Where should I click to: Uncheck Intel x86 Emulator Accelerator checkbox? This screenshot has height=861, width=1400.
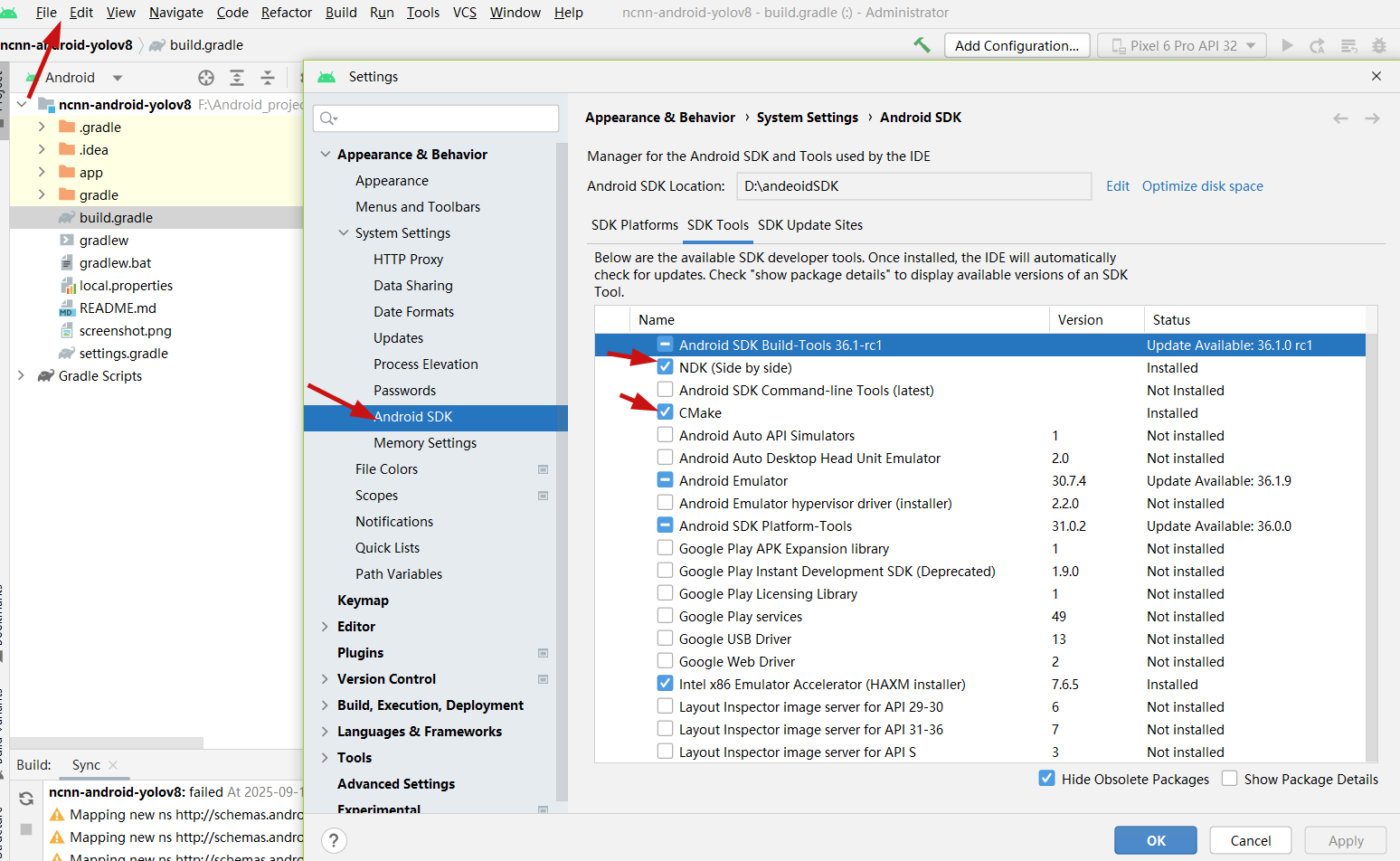pos(665,684)
